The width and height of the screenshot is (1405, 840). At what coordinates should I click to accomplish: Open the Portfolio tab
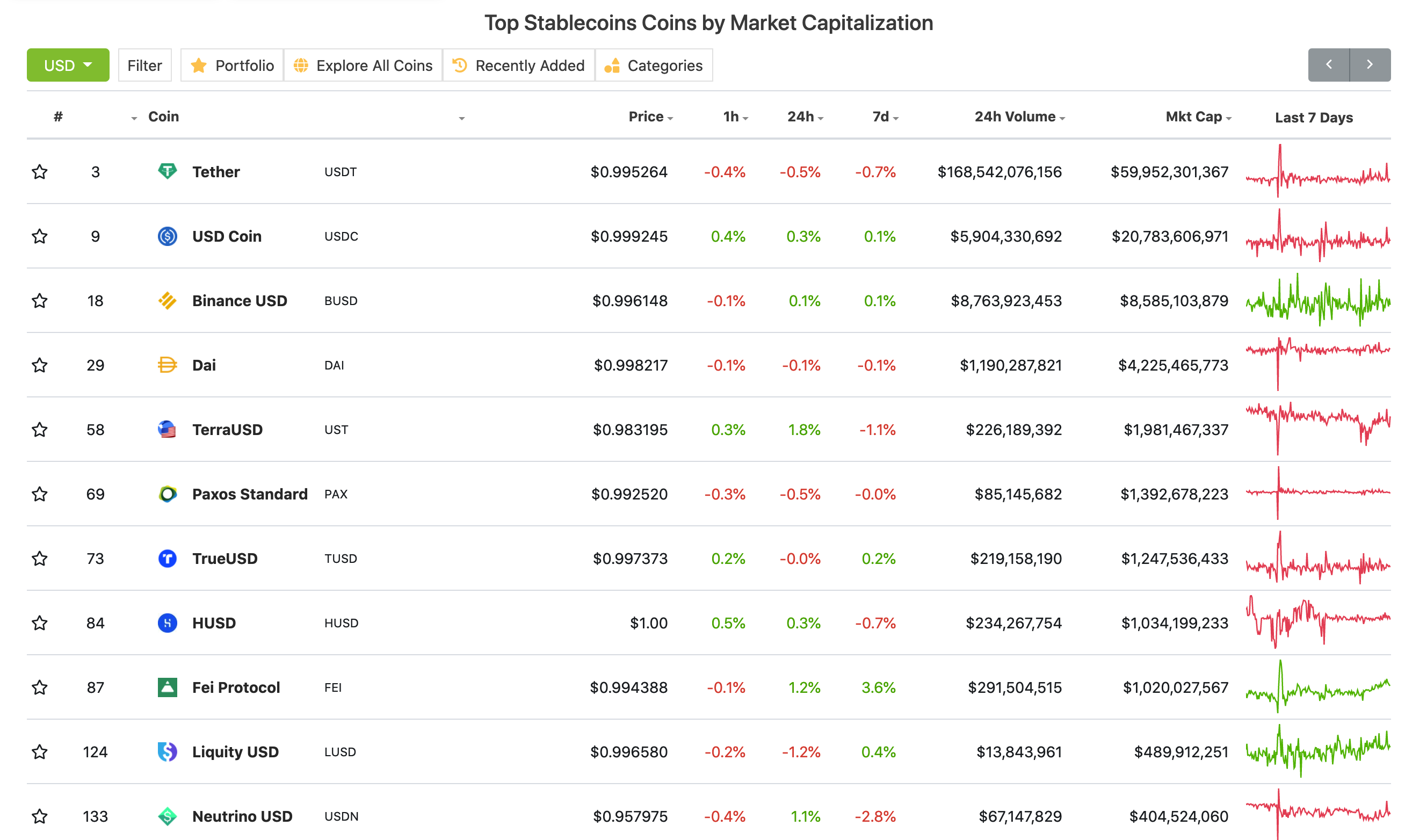(x=232, y=65)
